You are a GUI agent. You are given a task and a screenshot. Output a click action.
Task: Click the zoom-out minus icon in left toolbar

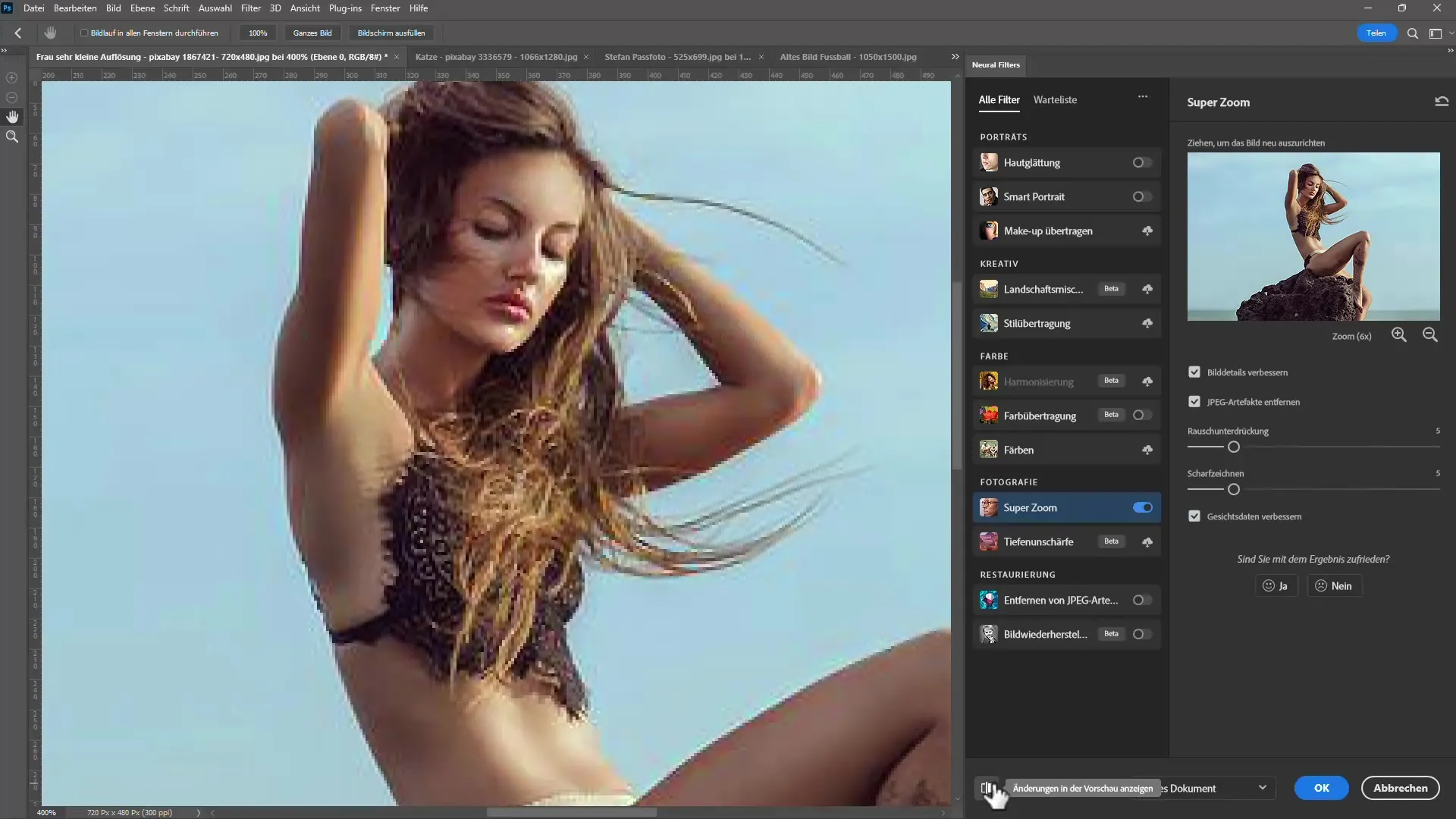click(11, 97)
